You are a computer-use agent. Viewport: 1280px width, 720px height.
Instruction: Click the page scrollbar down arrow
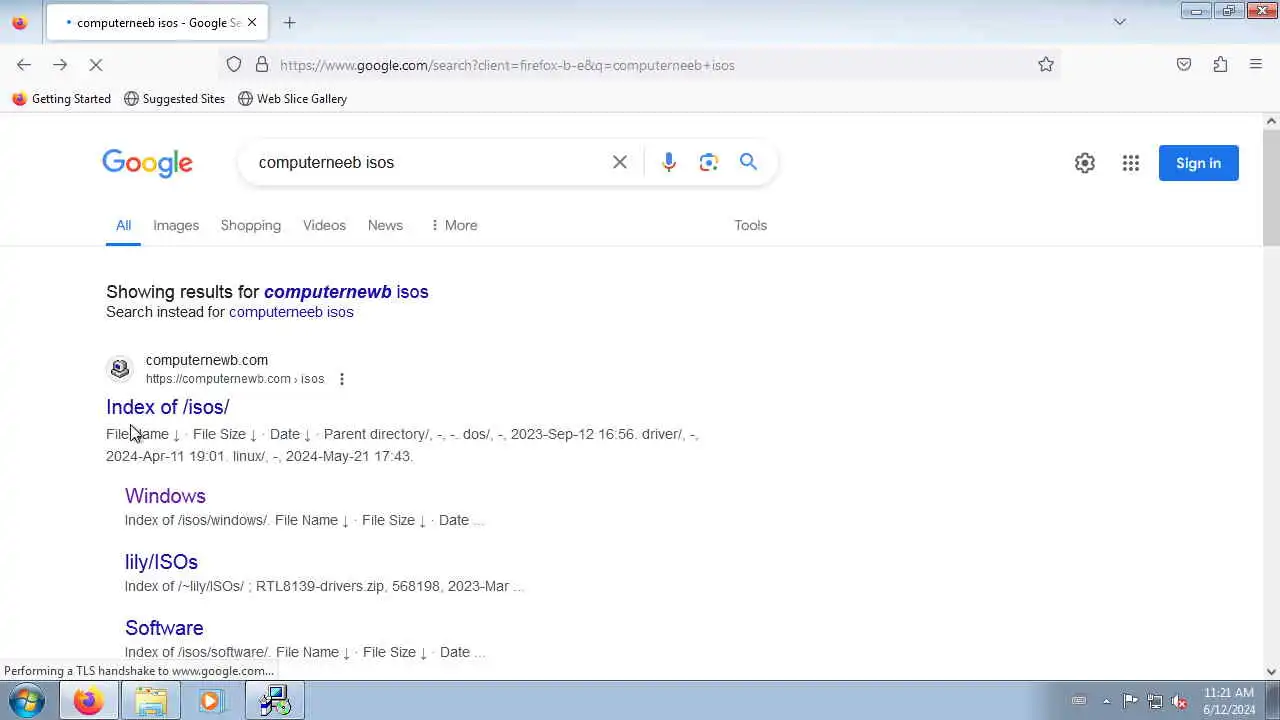click(1271, 672)
